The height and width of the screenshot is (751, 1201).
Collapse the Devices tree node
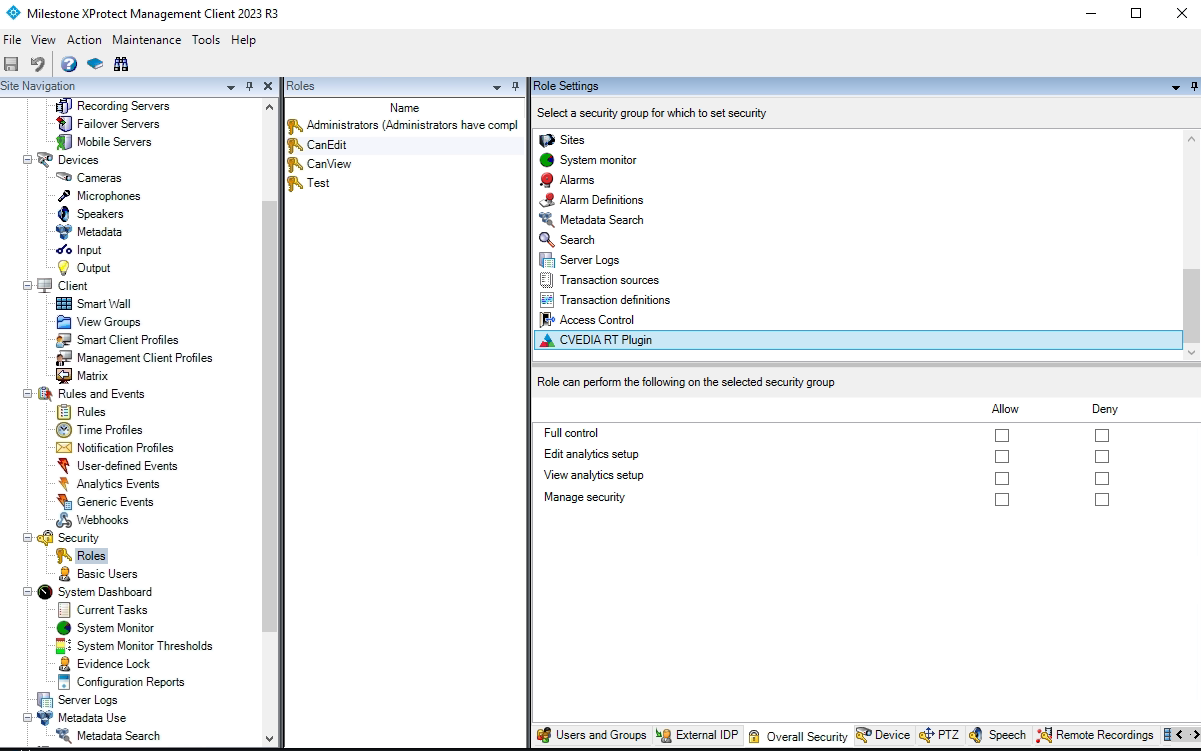28,160
